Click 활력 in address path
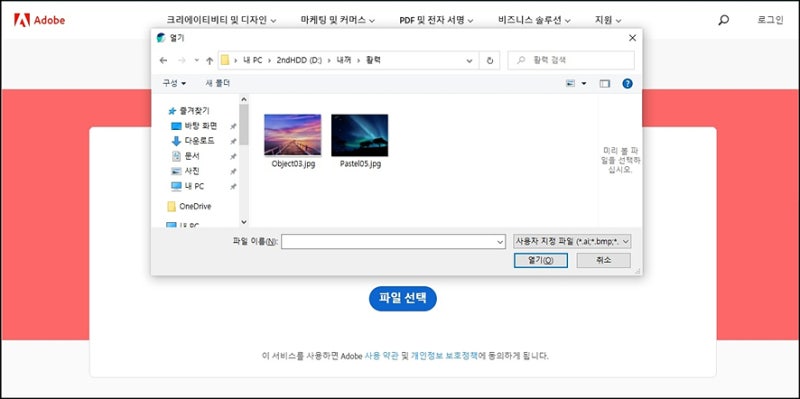 click(x=373, y=60)
